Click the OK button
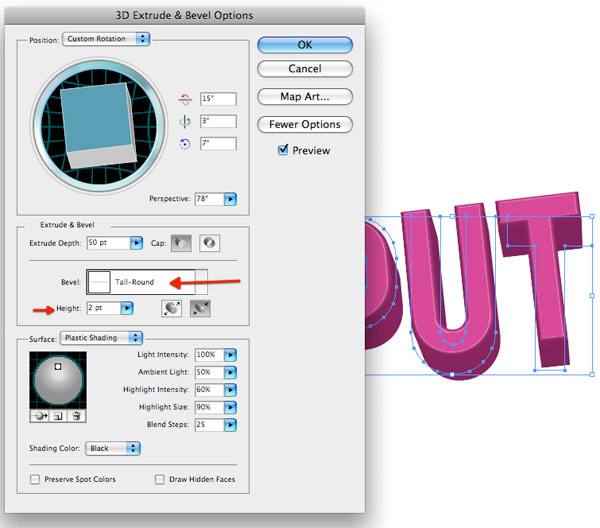The image size is (600, 528). (x=305, y=45)
